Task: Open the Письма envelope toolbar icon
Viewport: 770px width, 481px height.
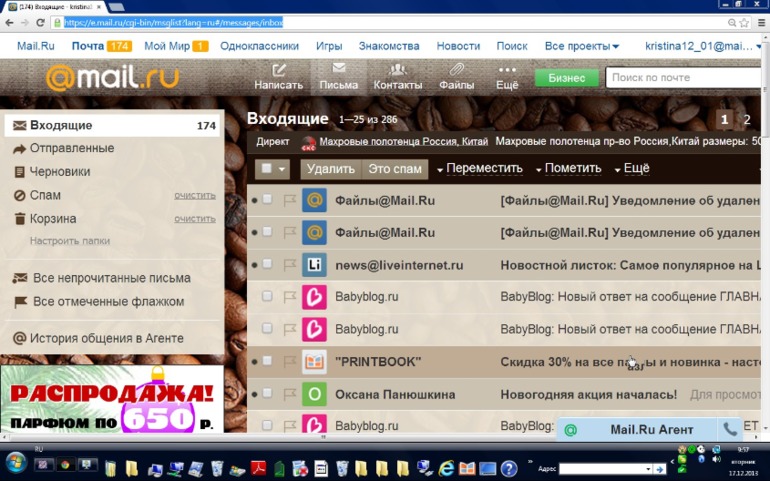Action: pos(339,77)
